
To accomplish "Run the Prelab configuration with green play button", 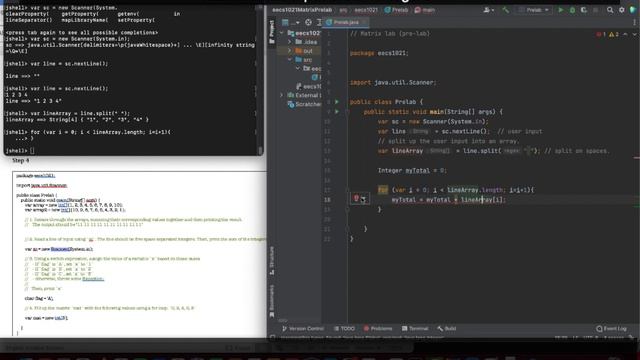I will [x=560, y=10].
